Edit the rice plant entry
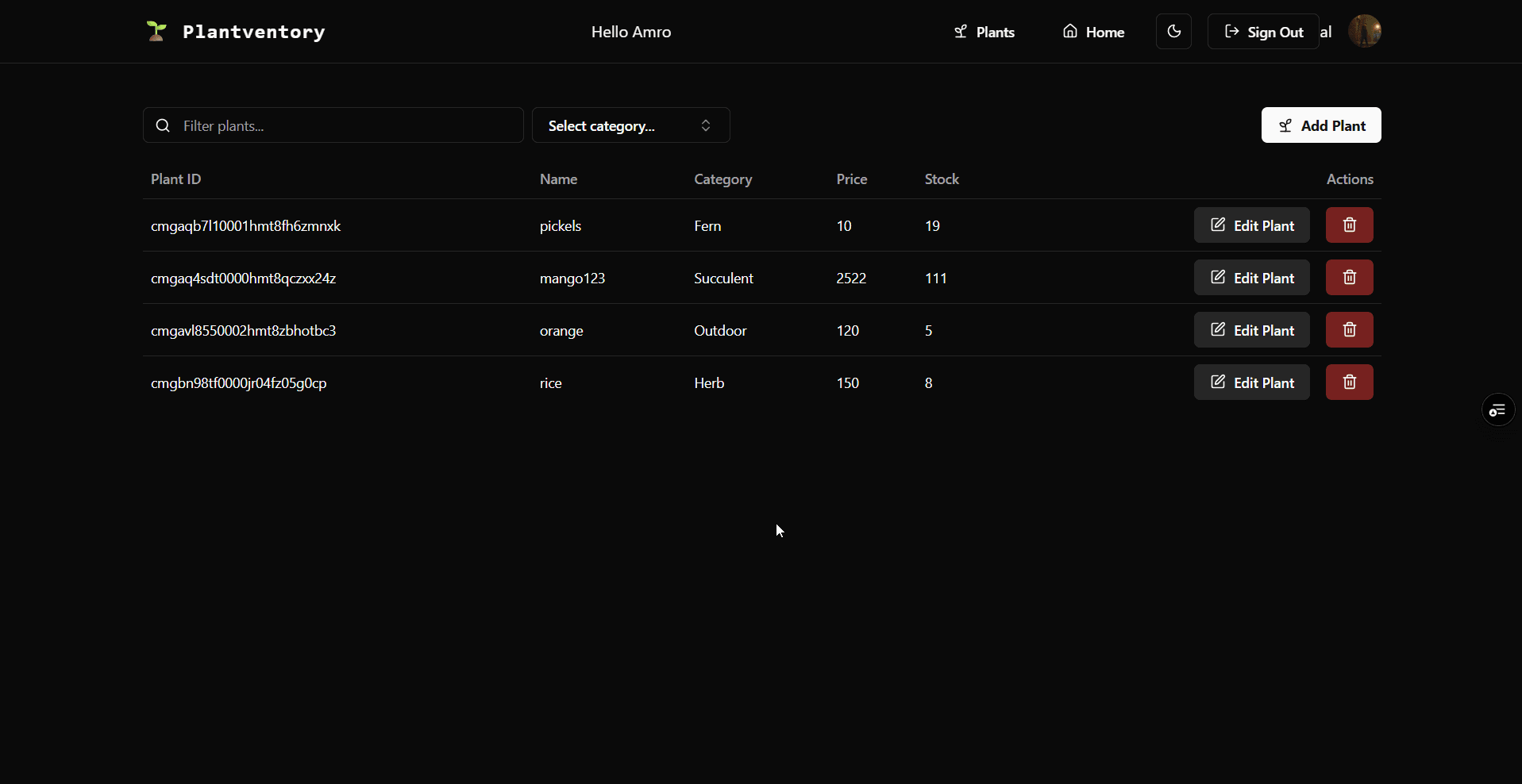The height and width of the screenshot is (784, 1522). pos(1251,382)
